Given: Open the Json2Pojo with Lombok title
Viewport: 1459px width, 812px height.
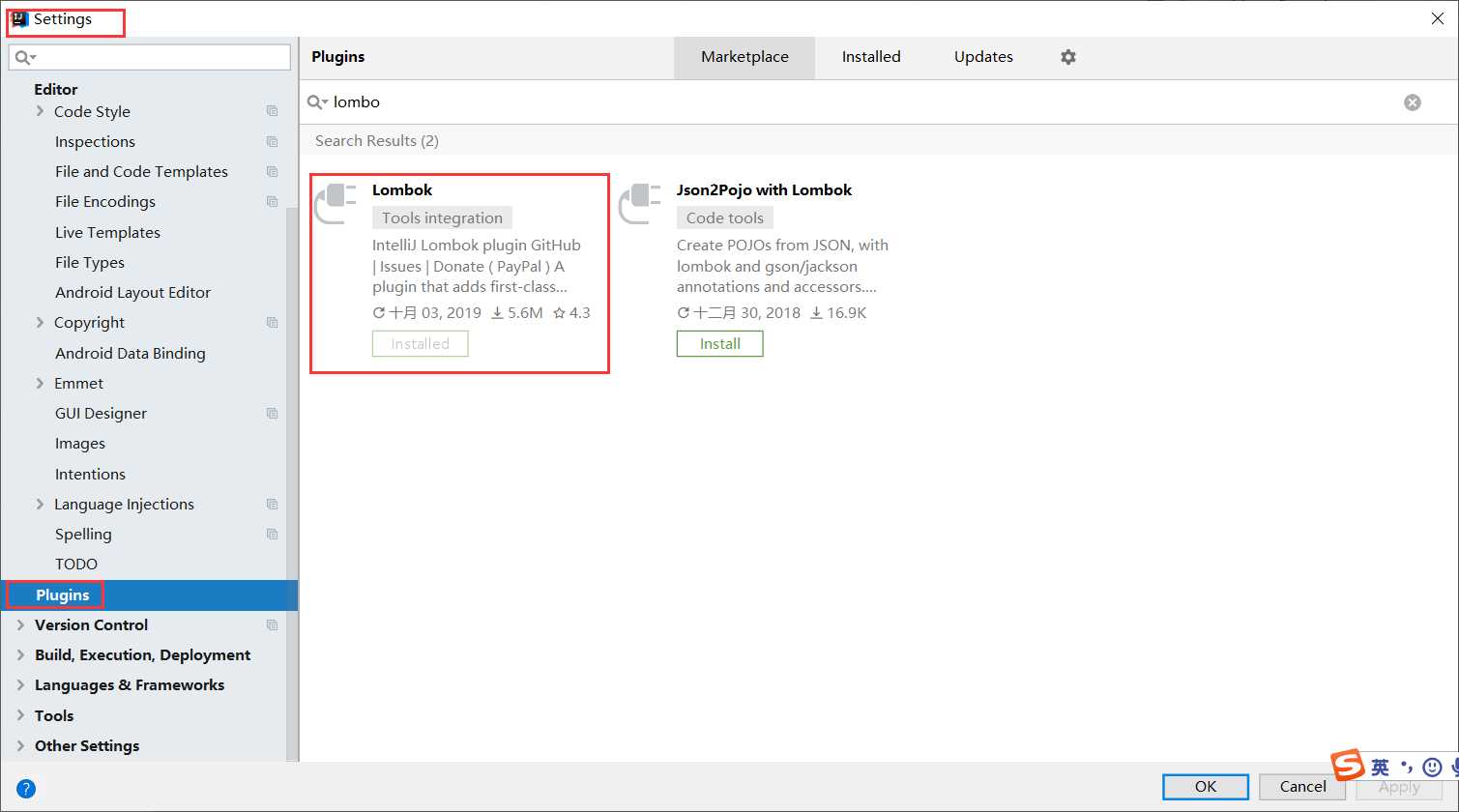Looking at the screenshot, I should pos(764,190).
